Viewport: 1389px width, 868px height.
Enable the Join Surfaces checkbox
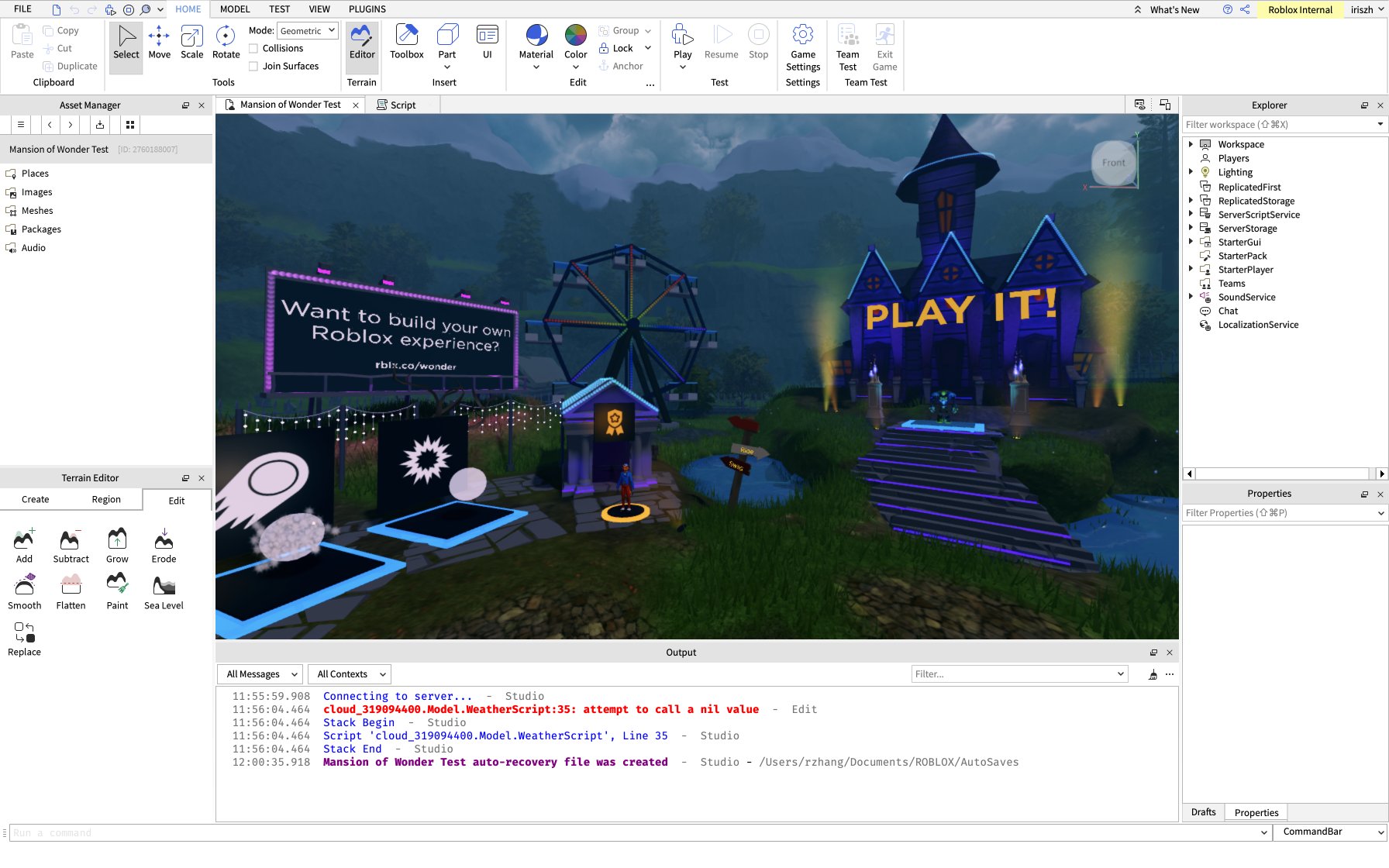pyautogui.click(x=253, y=66)
